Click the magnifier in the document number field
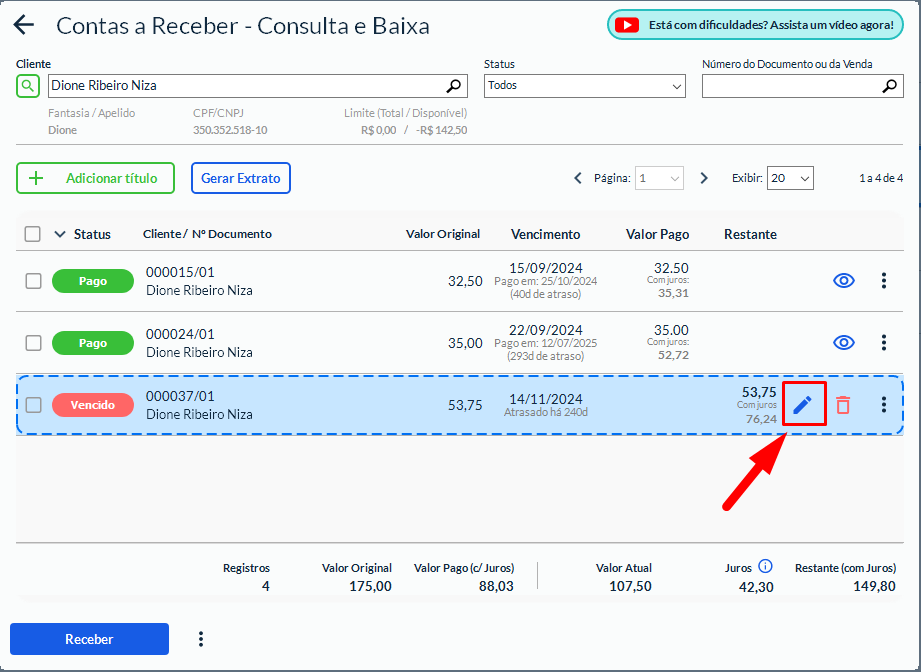This screenshot has height=672, width=921. coord(890,87)
